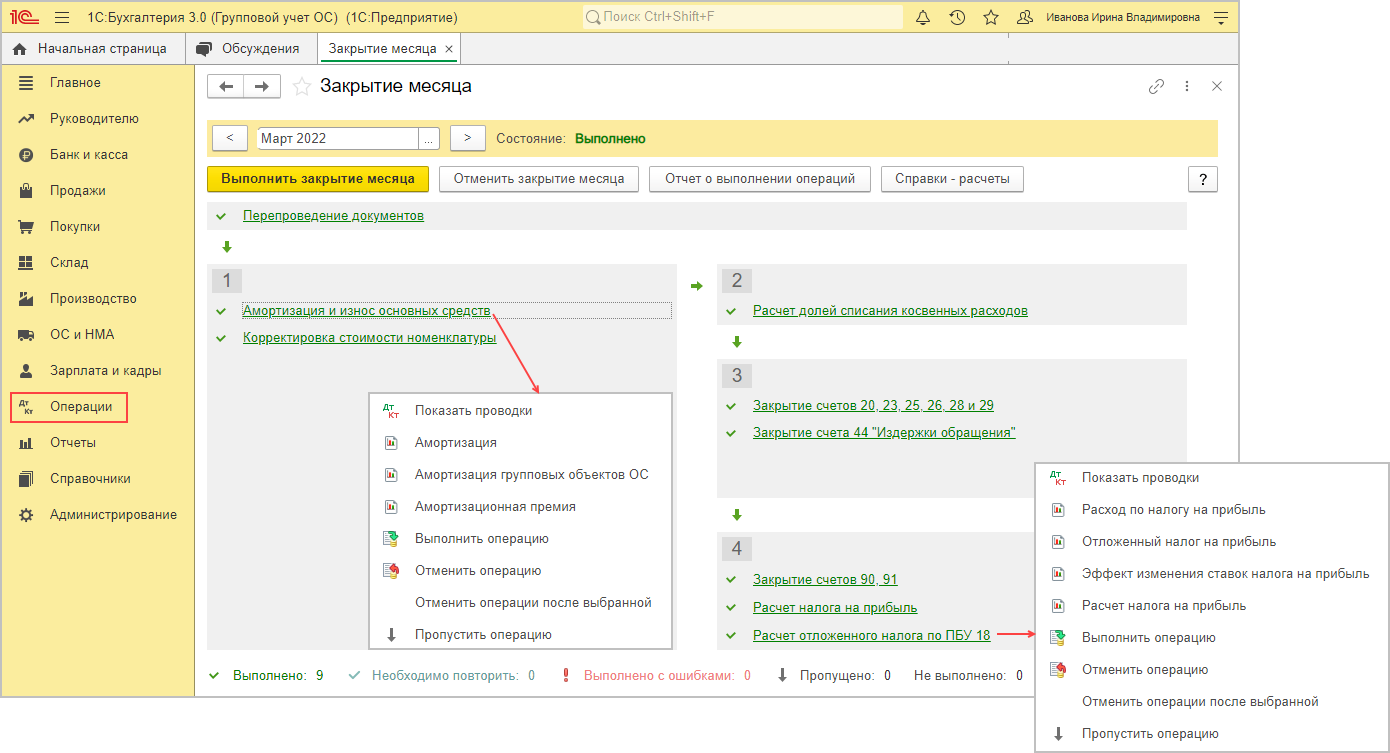This screenshot has height=753, width=1390.
Task: Open period selection ellipsis button
Action: click(x=429, y=138)
